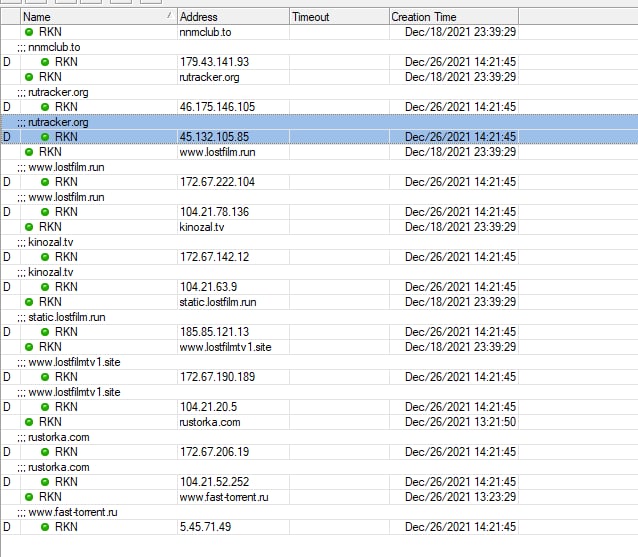Screen dimensions: 638x557
Task: Click the green status dot in nnmclub.to row
Action: [x=29, y=32]
